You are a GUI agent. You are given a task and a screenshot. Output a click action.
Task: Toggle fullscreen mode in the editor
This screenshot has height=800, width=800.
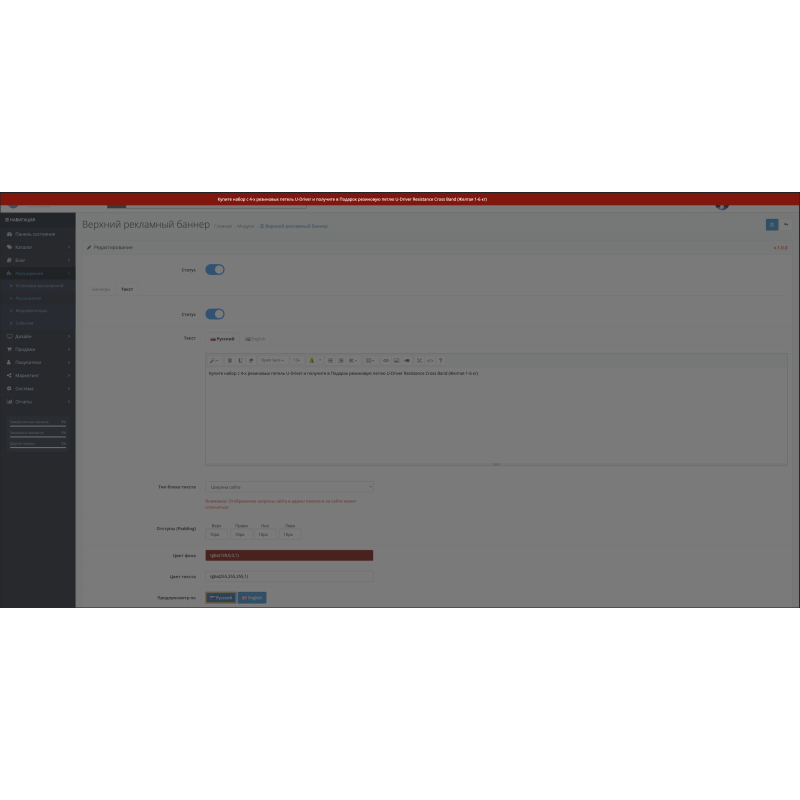[x=419, y=360]
